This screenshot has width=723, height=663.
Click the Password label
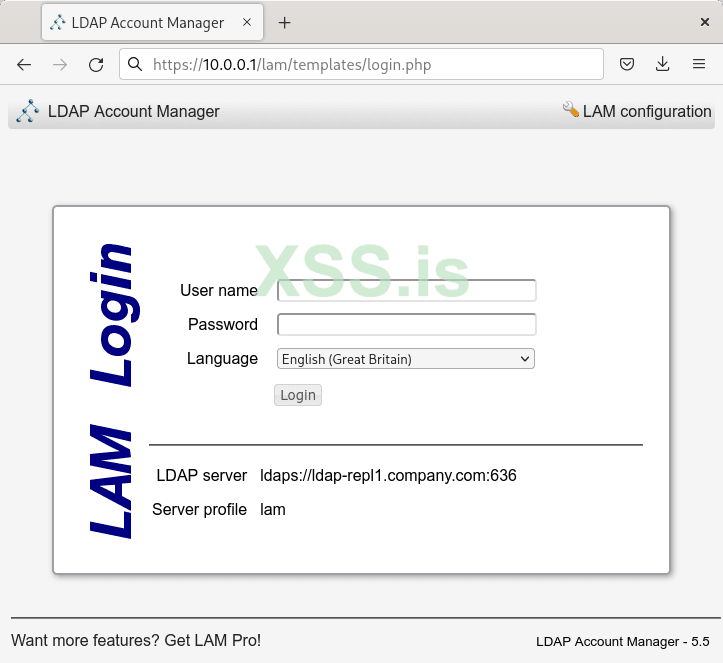pos(223,324)
